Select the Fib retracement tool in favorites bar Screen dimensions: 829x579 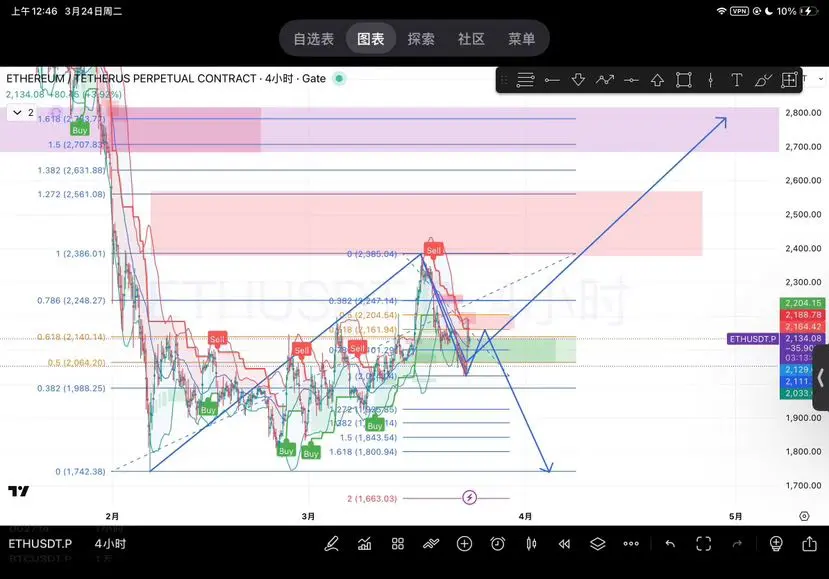pyautogui.click(x=525, y=80)
